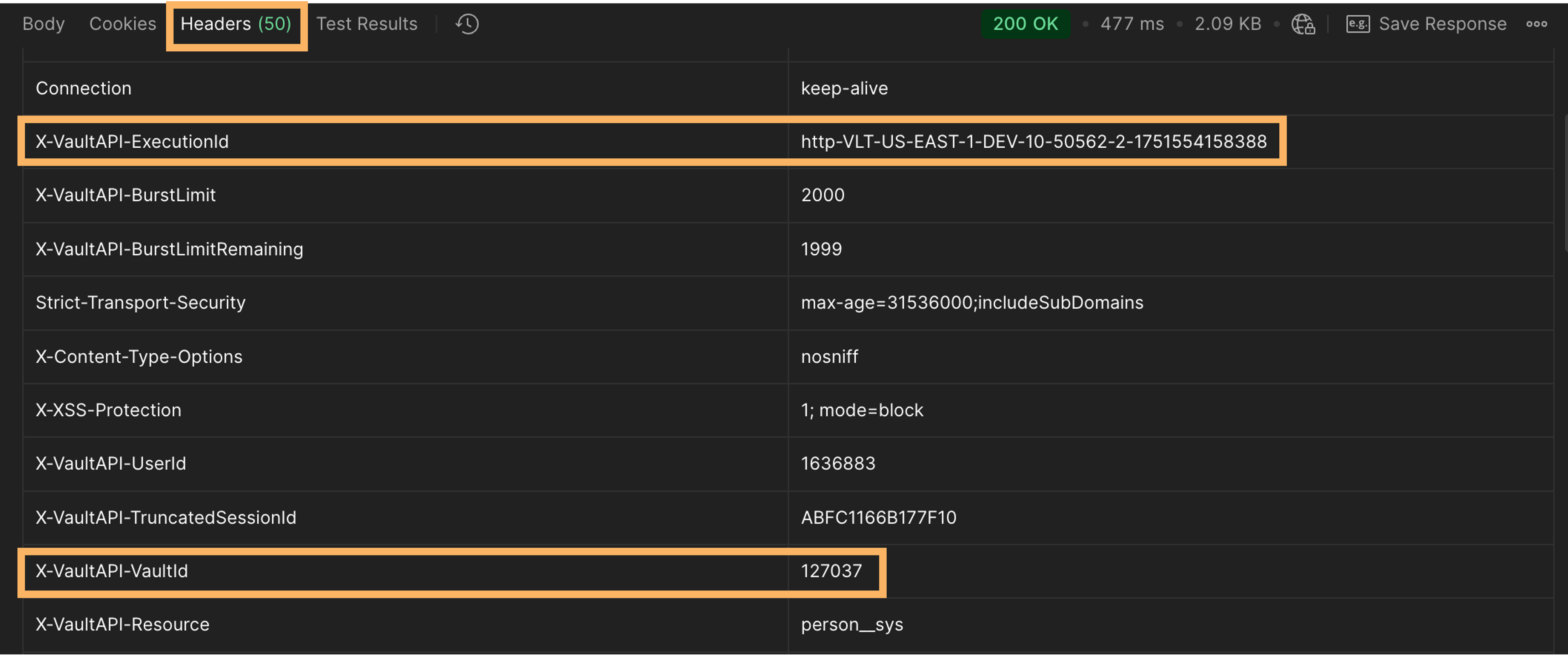Select the Headers (50) tab
The height and width of the screenshot is (655, 1568).
click(236, 24)
